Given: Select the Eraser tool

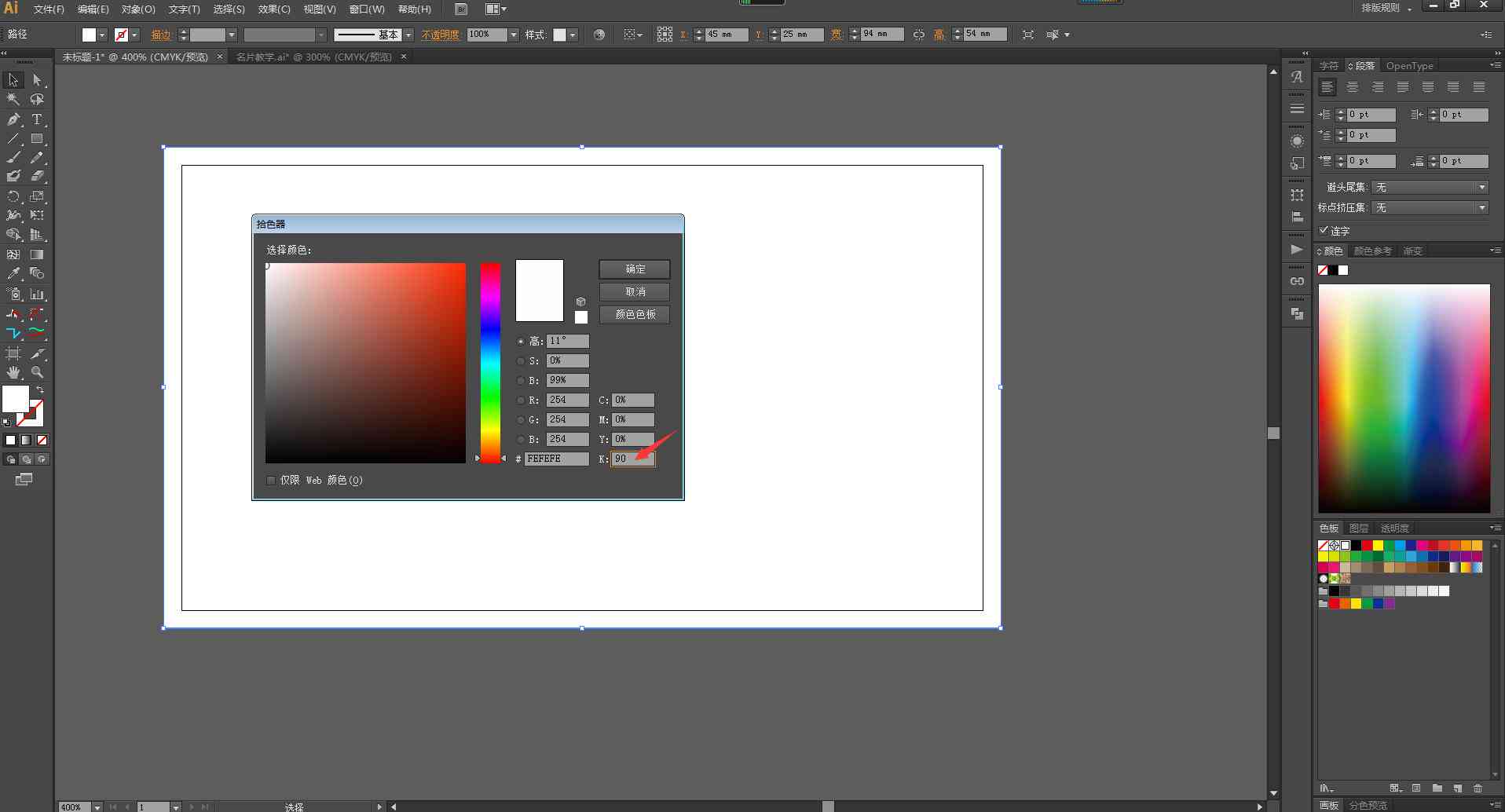Looking at the screenshot, I should [x=37, y=177].
